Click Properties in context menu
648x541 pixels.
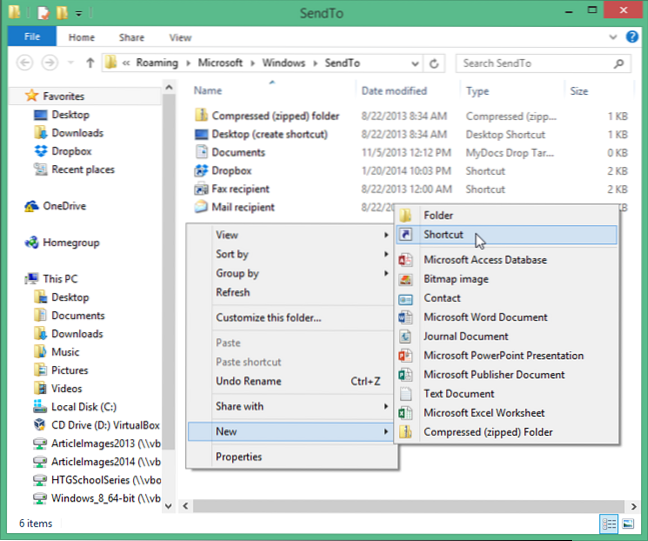tap(239, 457)
